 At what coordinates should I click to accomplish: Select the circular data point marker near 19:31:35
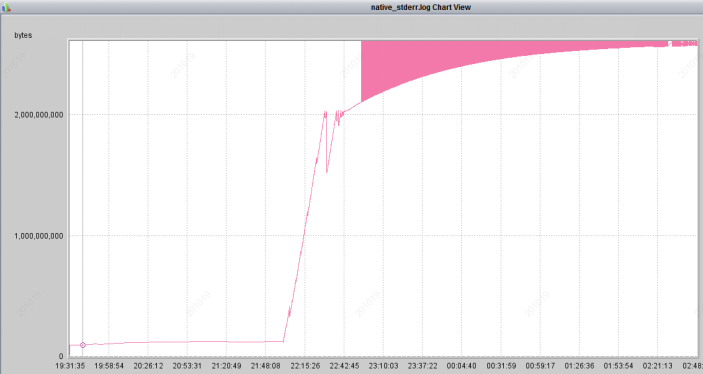(x=82, y=345)
